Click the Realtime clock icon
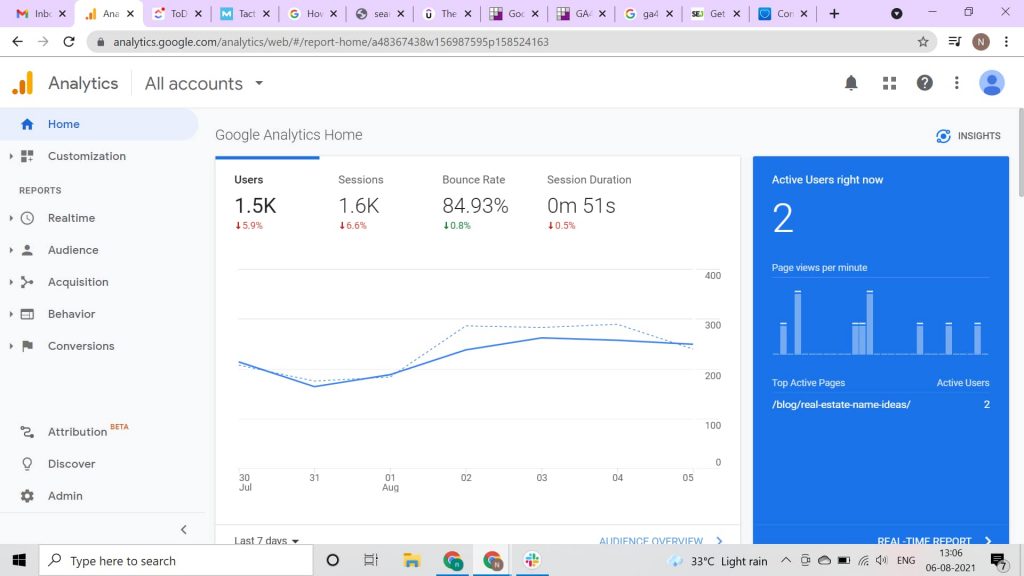 [x=27, y=218]
